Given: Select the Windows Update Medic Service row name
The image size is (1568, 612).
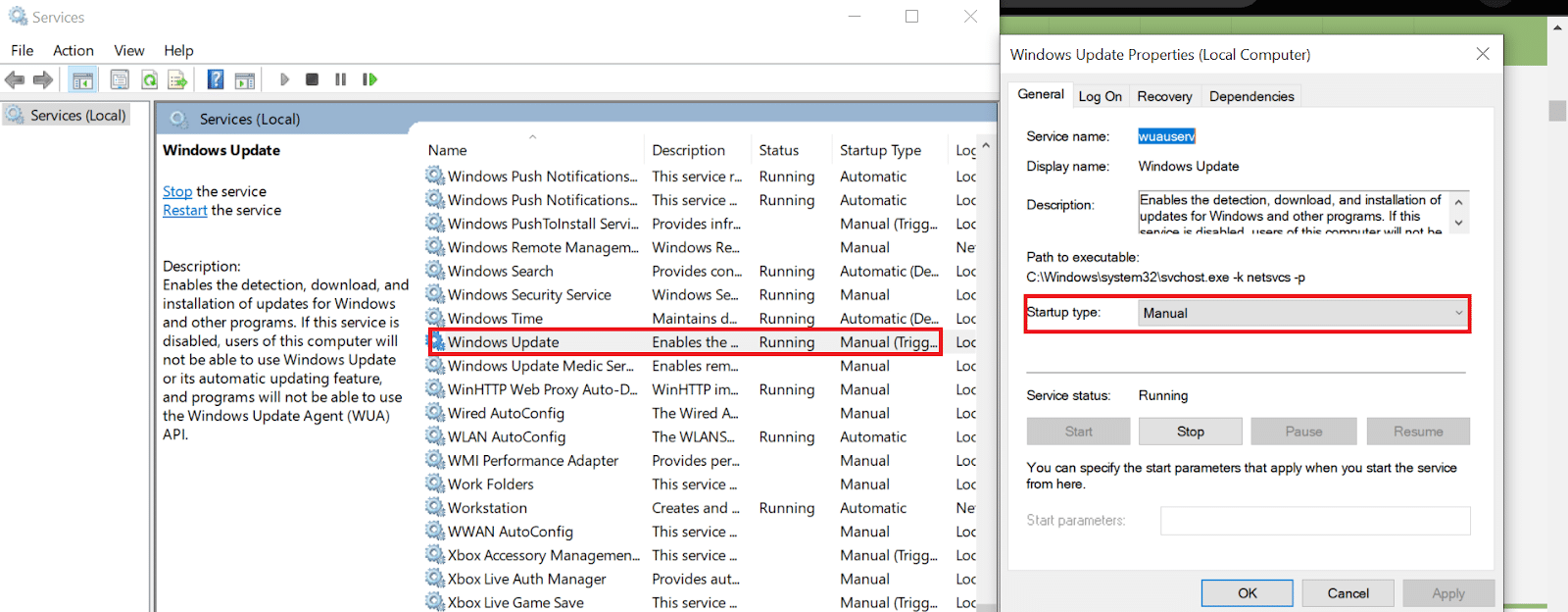Looking at the screenshot, I should [540, 366].
